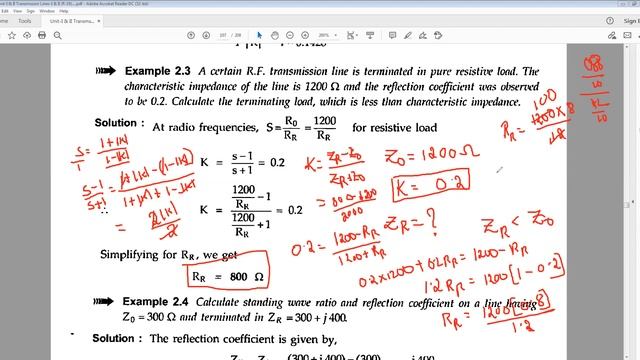Print the document with the printer icon
Screen dimensions: 640x360
click(42, 36)
